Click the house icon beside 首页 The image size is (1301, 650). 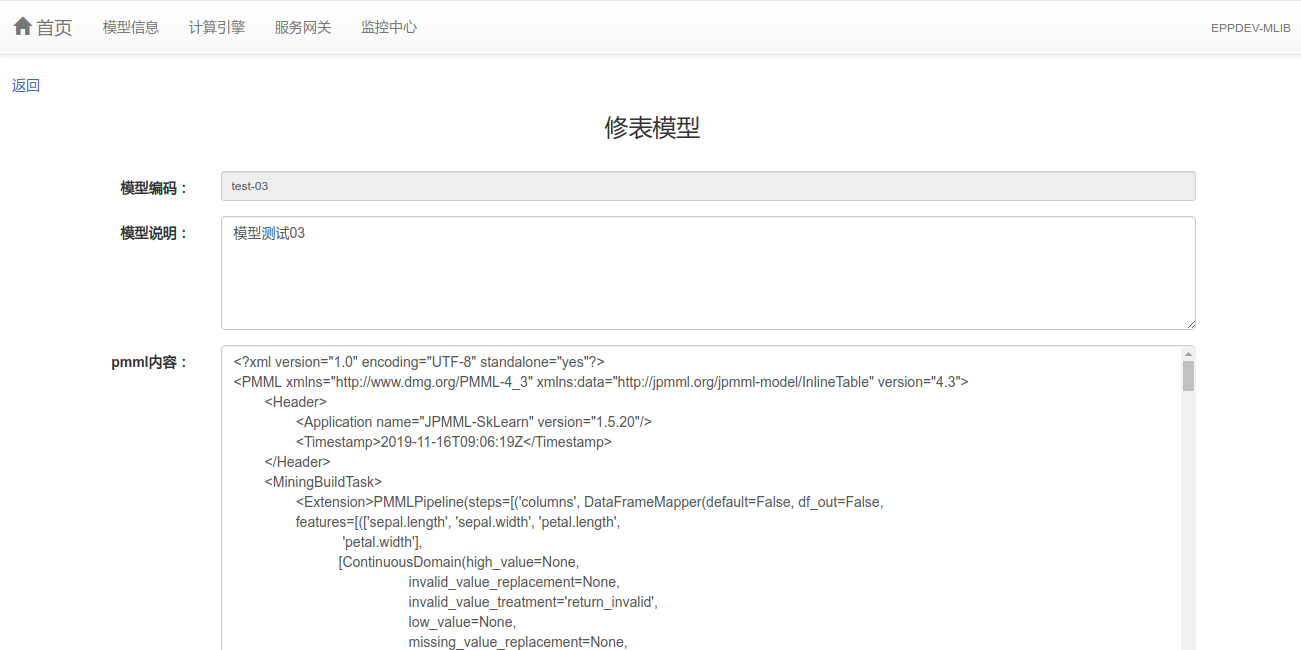[x=22, y=27]
